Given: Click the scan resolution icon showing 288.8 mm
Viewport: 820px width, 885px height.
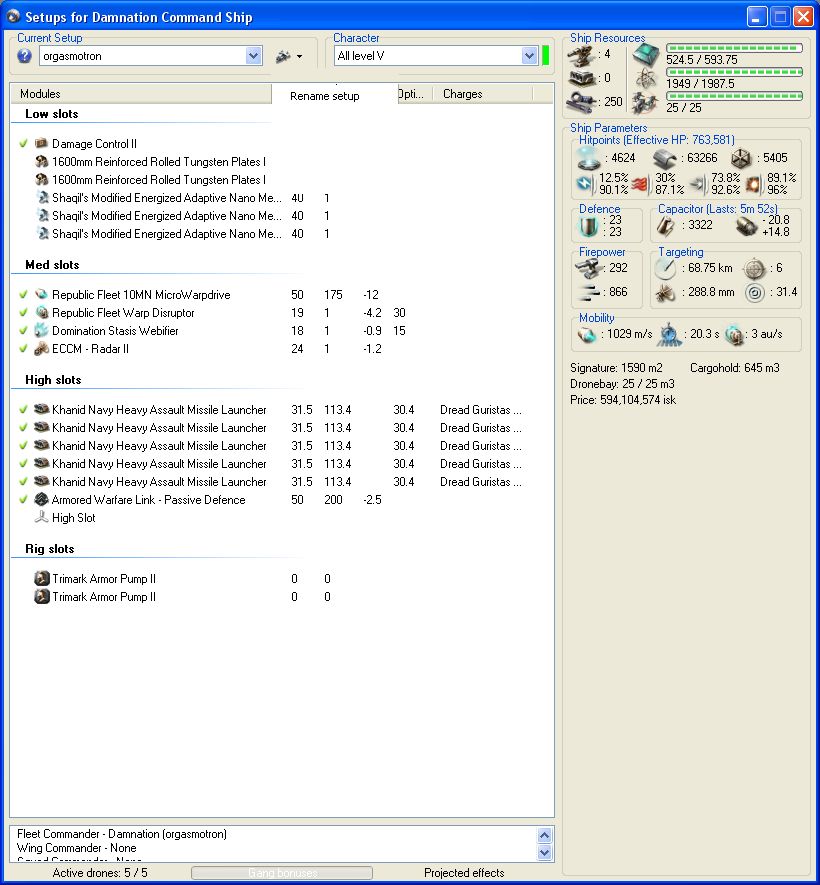Looking at the screenshot, I should tap(665, 292).
